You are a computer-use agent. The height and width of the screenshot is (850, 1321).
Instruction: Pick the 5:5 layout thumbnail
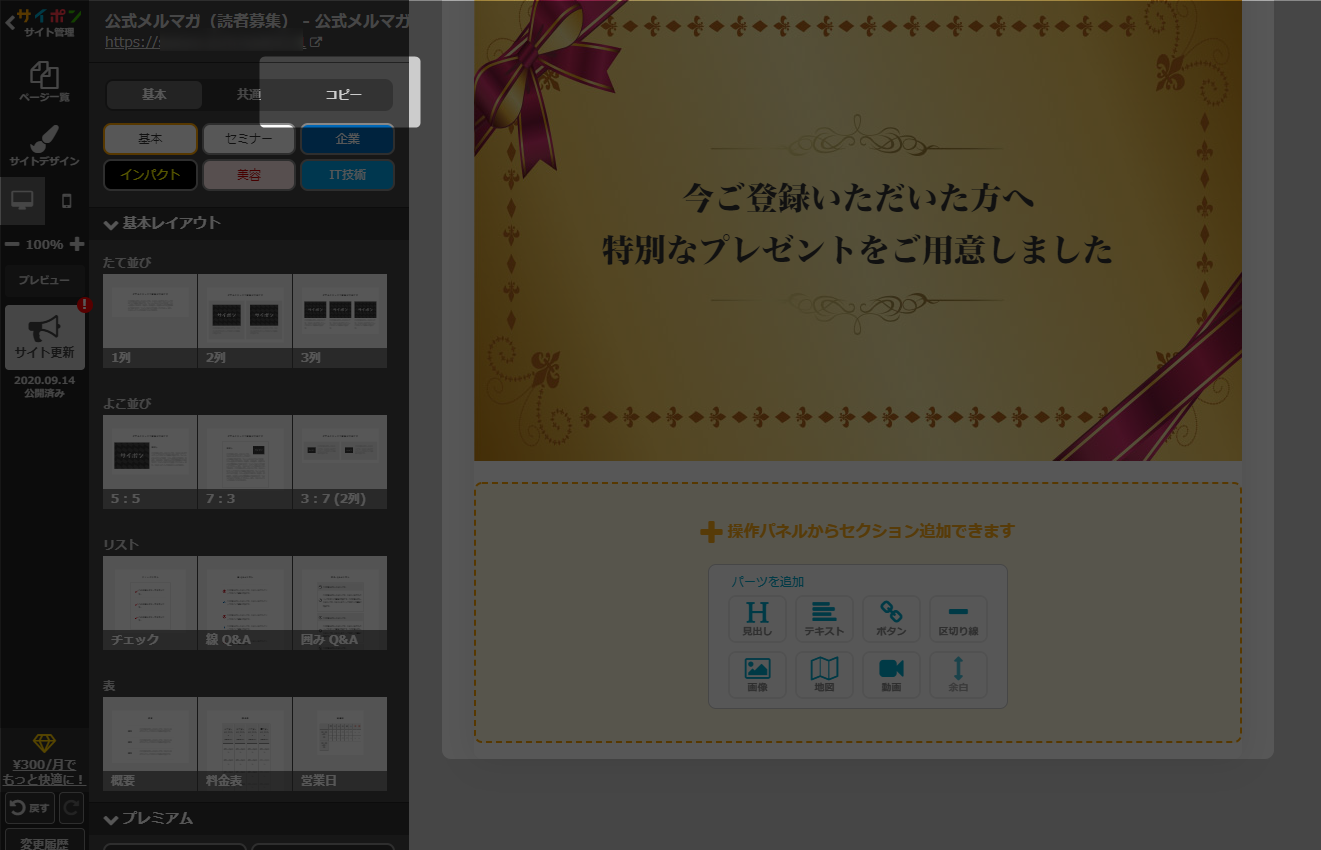150,462
